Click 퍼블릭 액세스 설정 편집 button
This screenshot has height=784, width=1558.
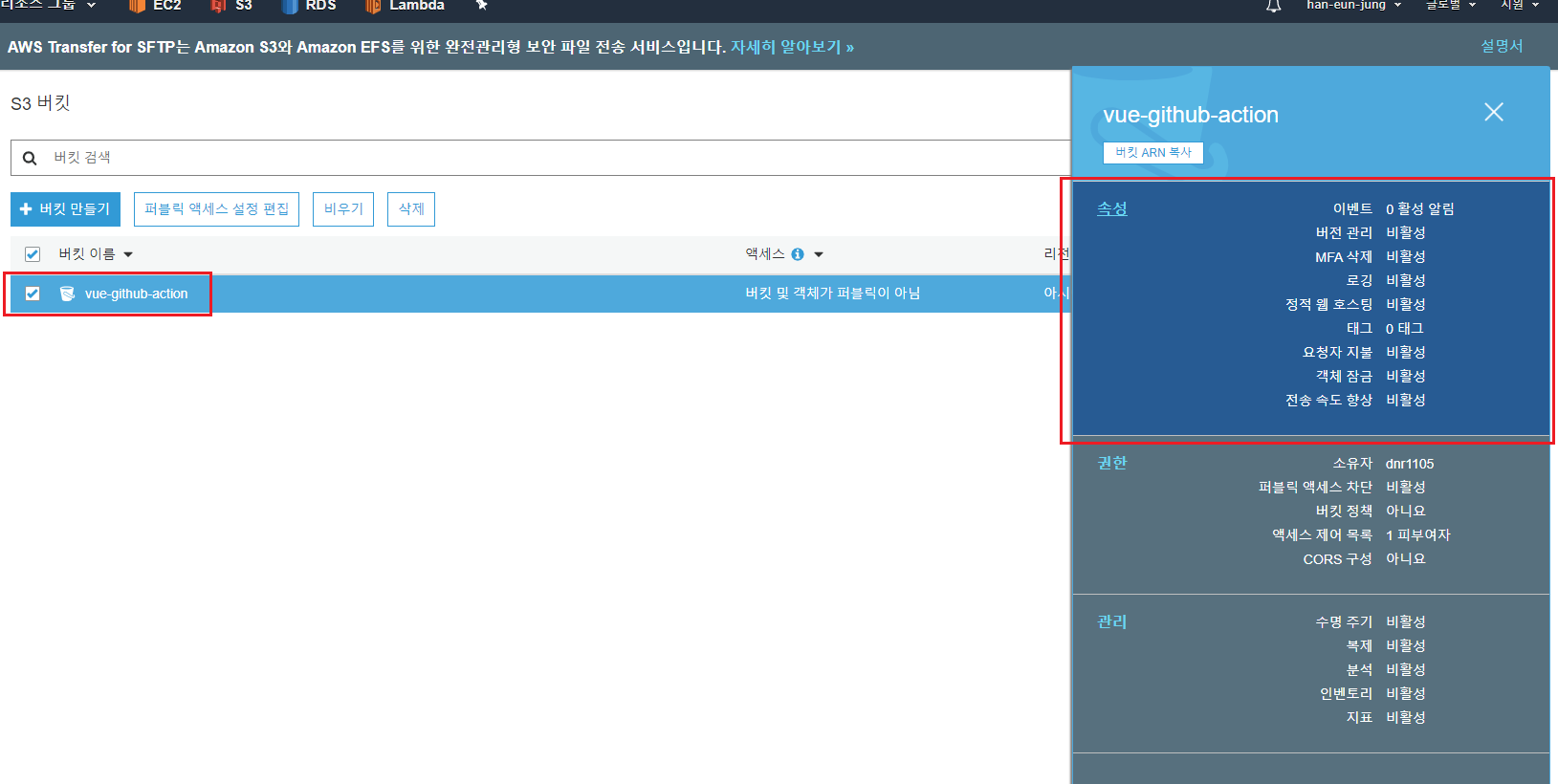click(216, 209)
